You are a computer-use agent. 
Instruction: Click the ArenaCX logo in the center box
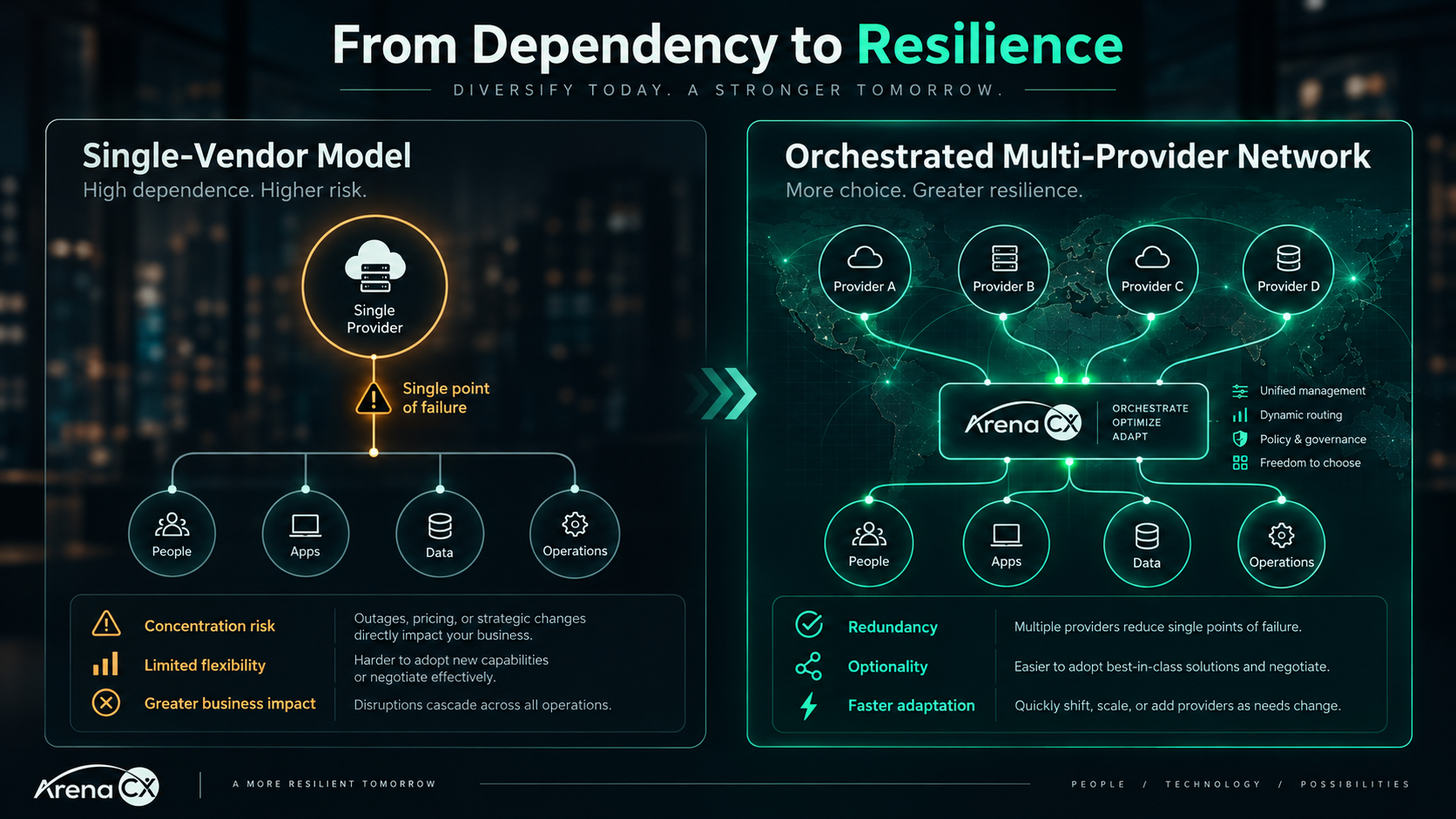pos(1022,423)
